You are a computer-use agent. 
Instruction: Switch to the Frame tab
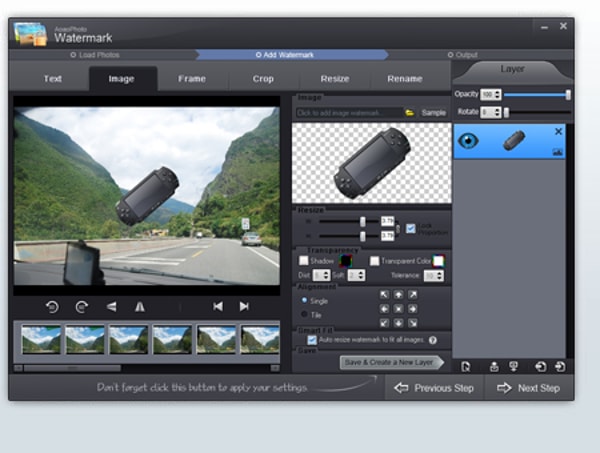click(192, 79)
